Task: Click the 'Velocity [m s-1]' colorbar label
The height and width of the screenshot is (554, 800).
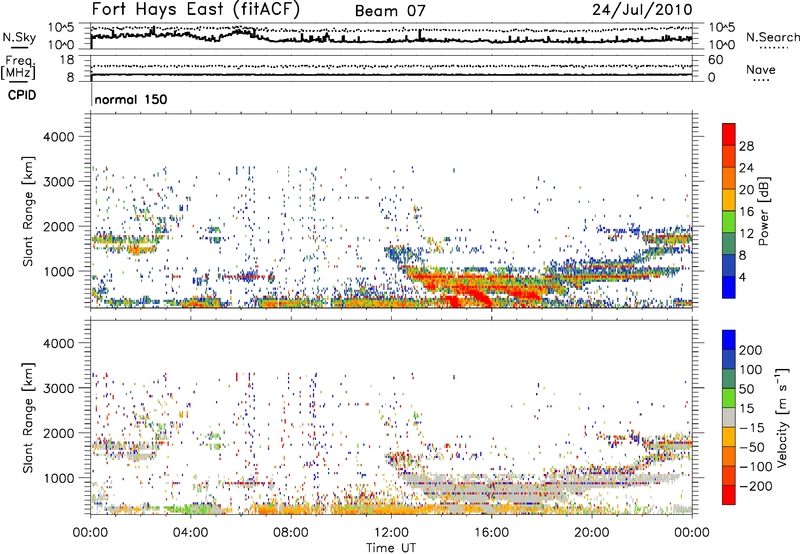Action: tap(783, 417)
